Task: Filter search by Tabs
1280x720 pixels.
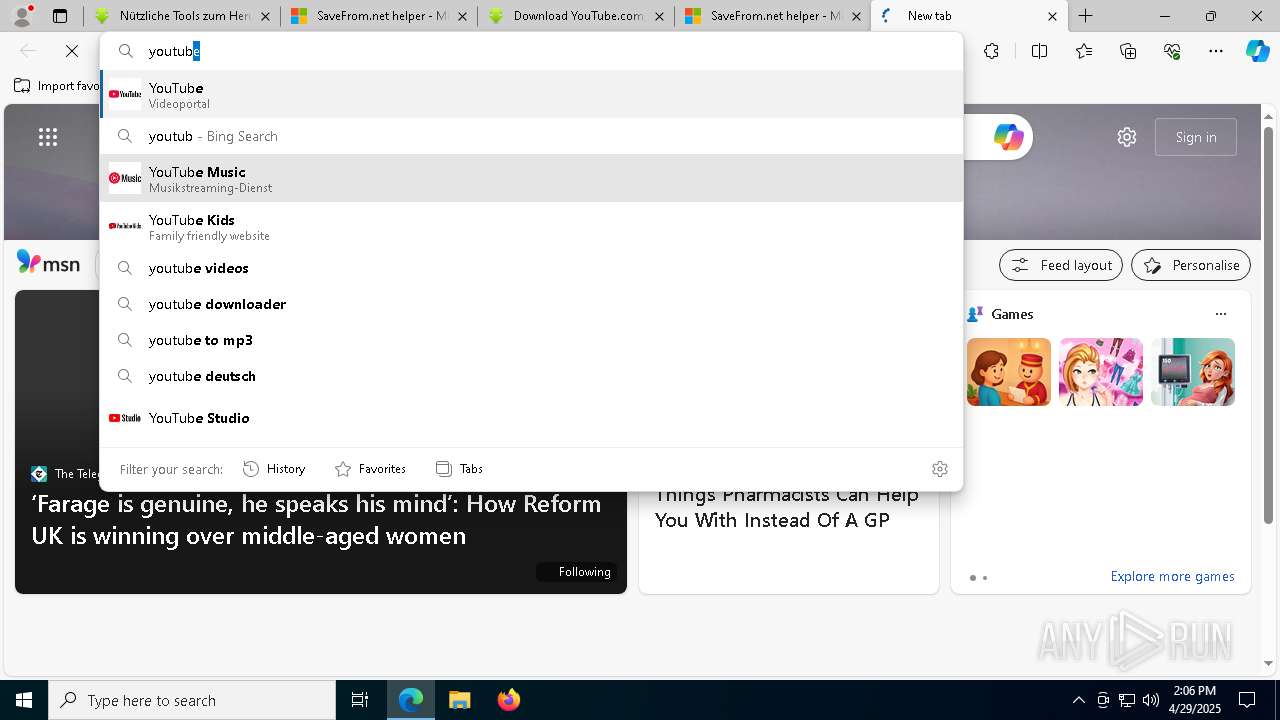Action: pyautogui.click(x=459, y=469)
